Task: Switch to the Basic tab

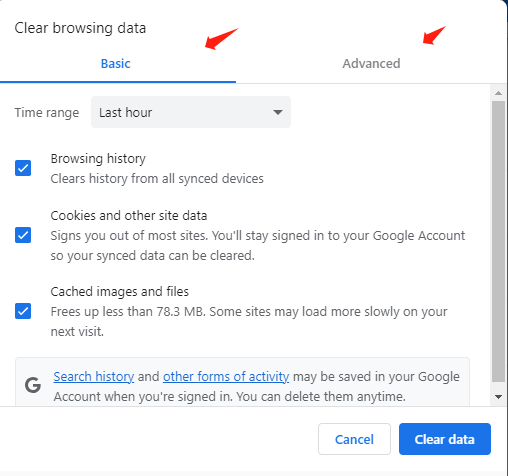Action: point(115,63)
